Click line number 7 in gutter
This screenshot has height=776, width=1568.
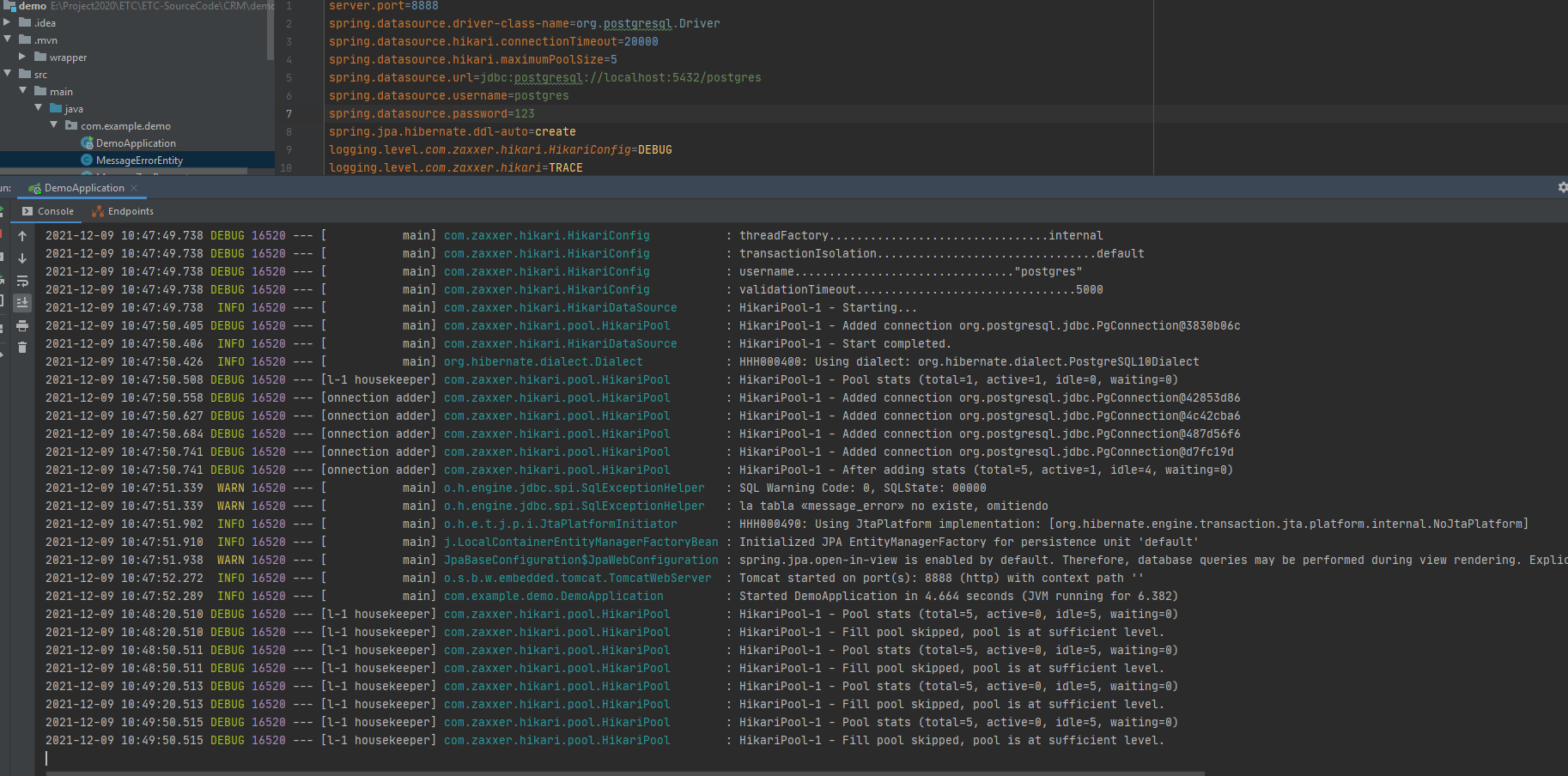pyautogui.click(x=289, y=114)
